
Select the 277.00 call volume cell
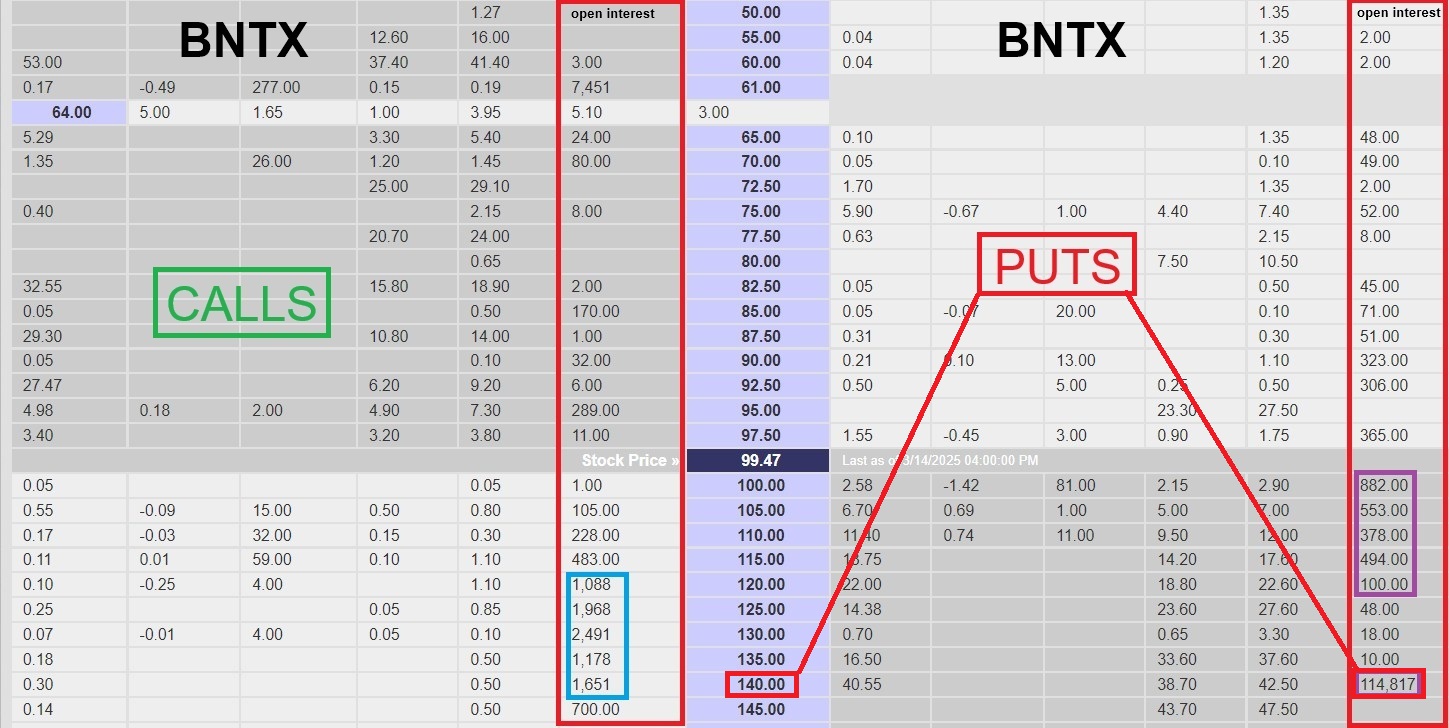tap(276, 87)
